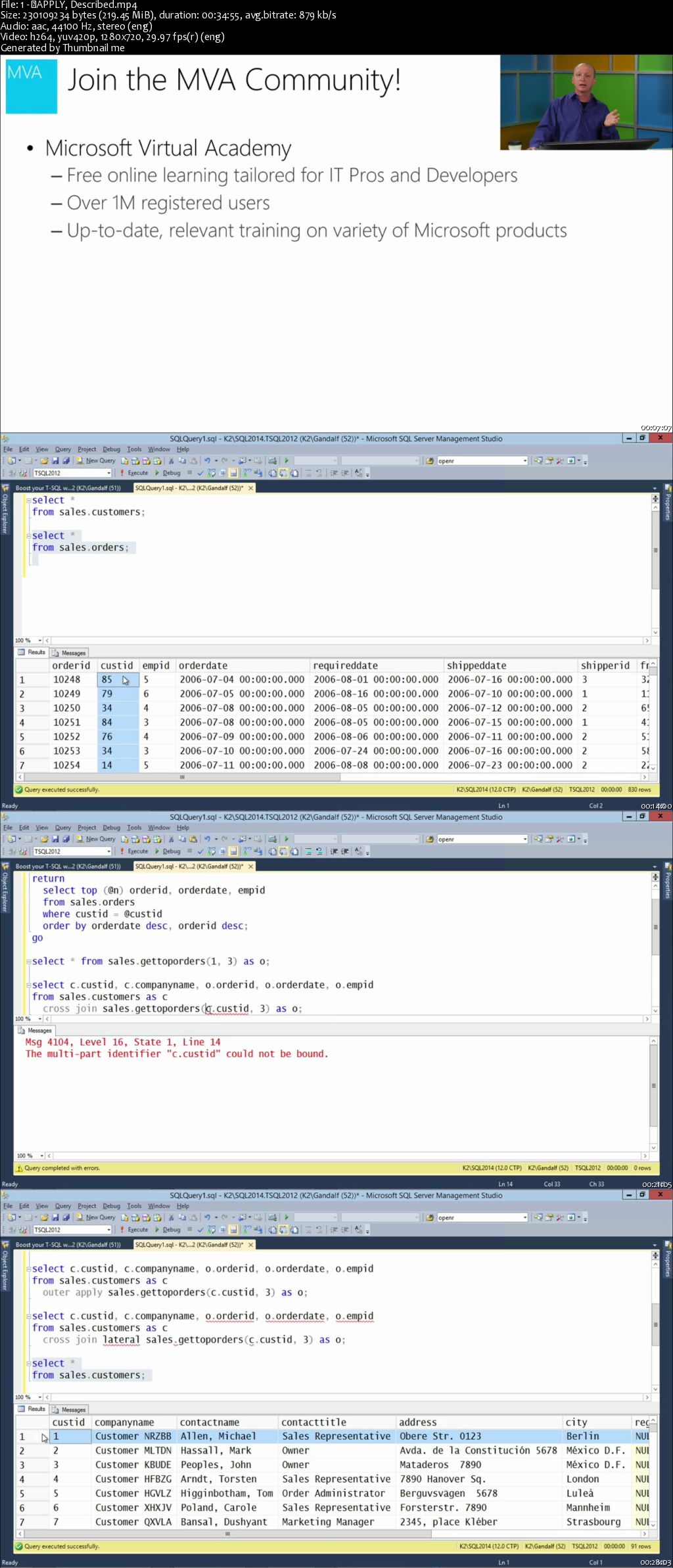Open the Object Explorer side tab in the Msg 4104 window

[x=5, y=888]
